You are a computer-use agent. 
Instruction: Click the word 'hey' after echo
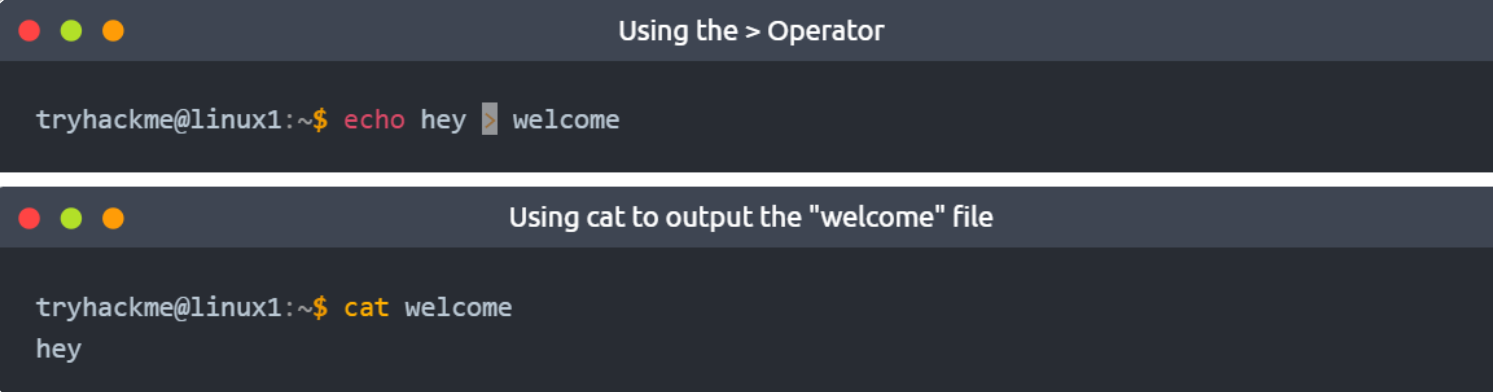tap(443, 121)
